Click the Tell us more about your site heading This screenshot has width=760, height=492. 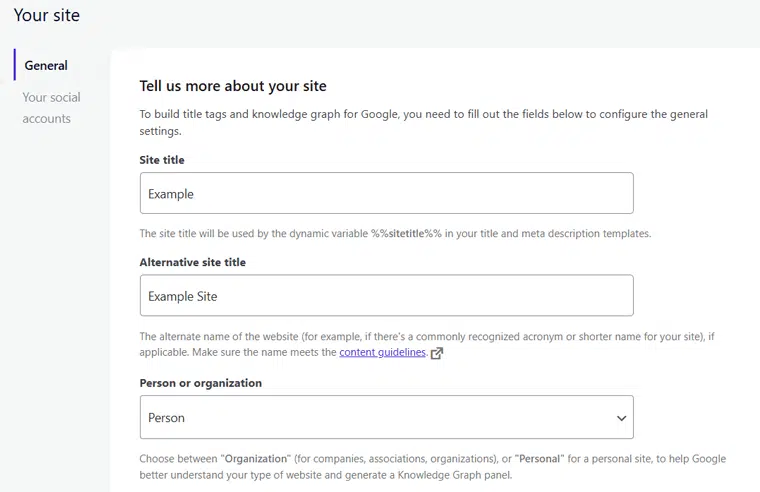click(233, 86)
